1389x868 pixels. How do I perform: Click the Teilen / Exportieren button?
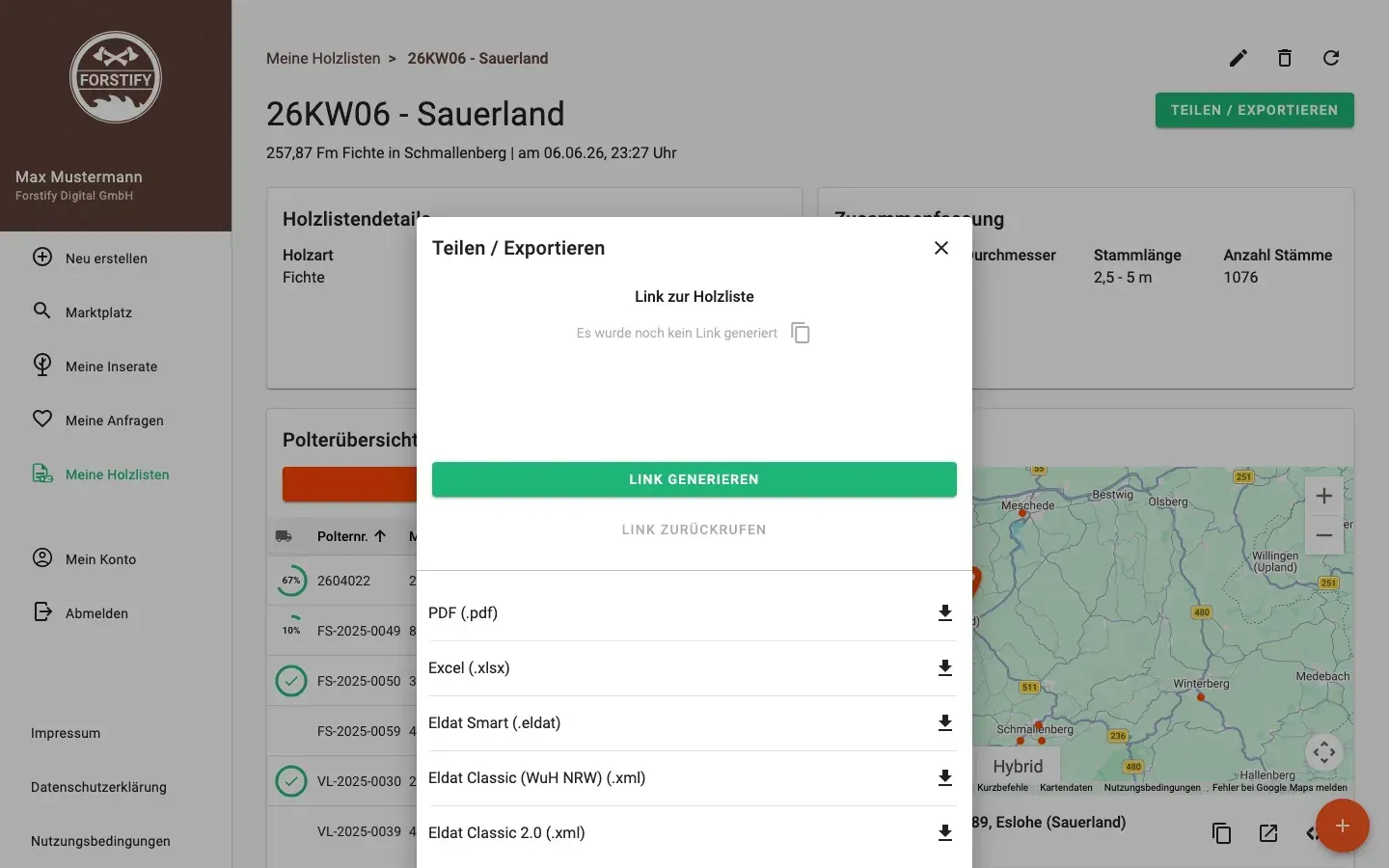pos(1255,110)
